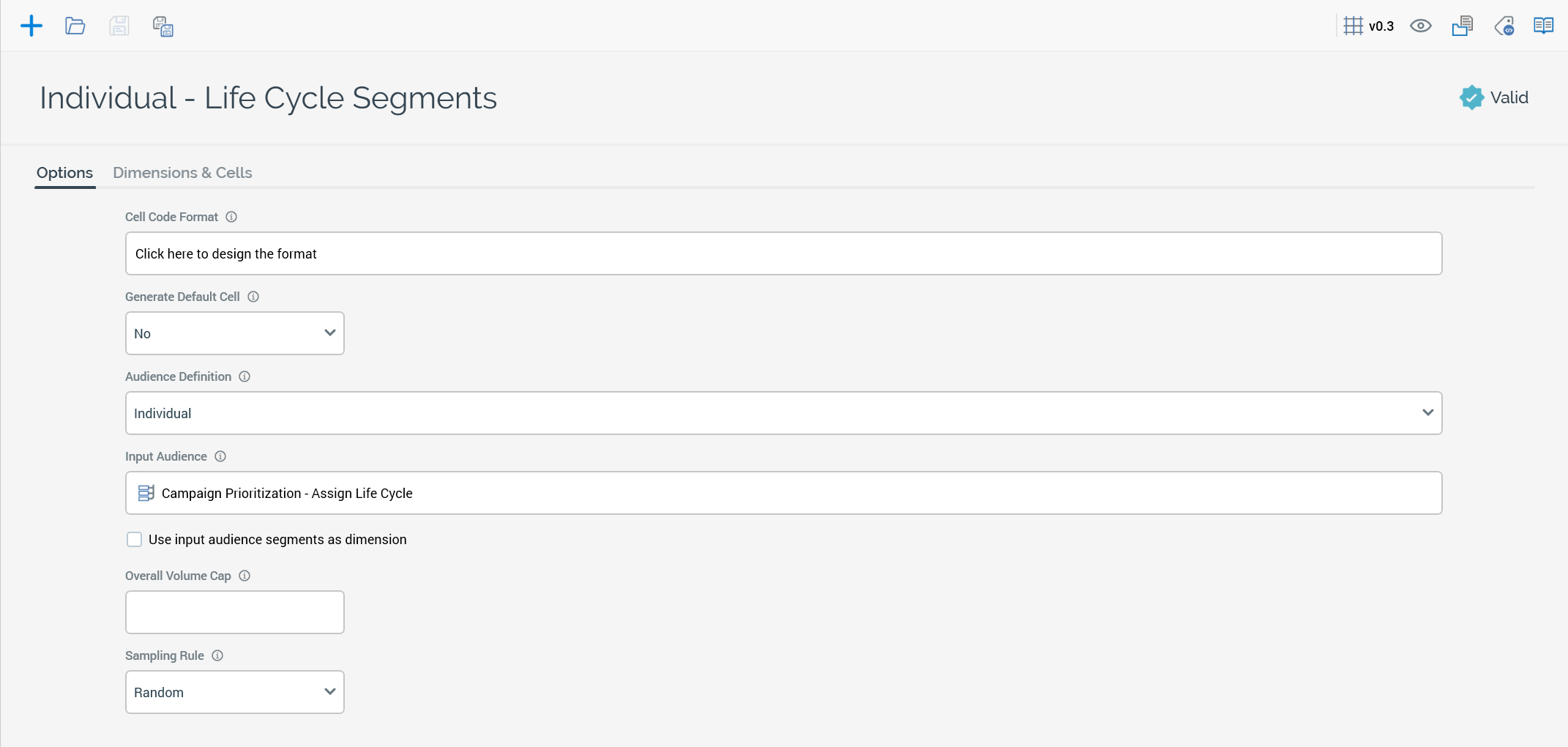Click the info icon beside Cell Code Format
This screenshot has width=1568, height=747.
(231, 217)
